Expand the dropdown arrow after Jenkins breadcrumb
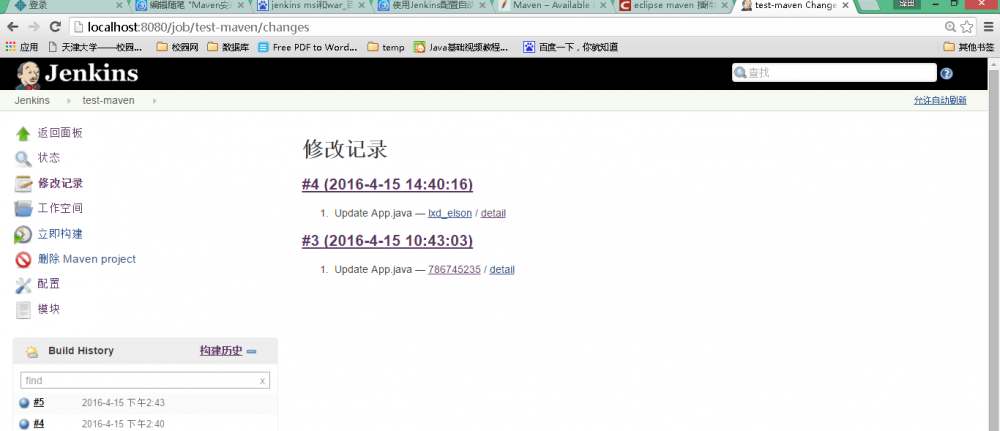1000x431 pixels. tap(68, 101)
